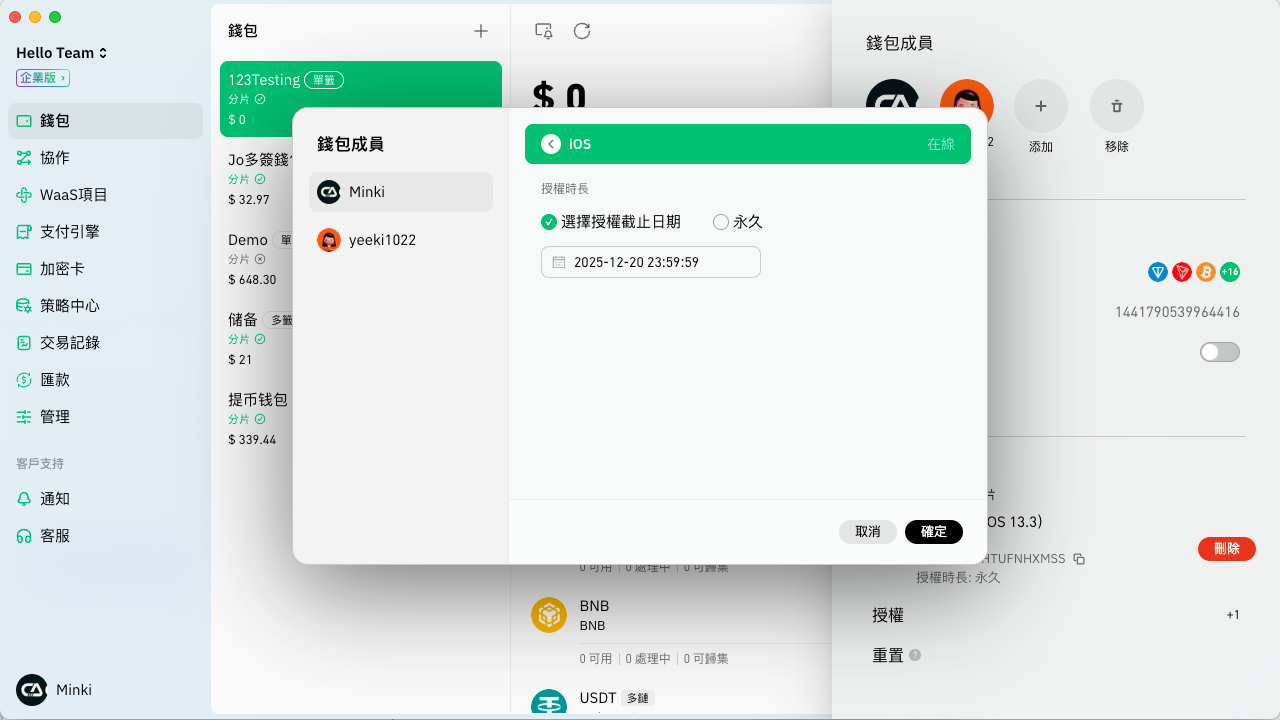Click the trash icon labeled 移除
Image resolution: width=1280 pixels, height=720 pixels.
pyautogui.click(x=1116, y=106)
